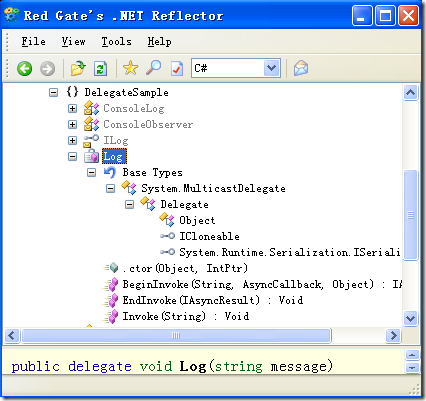Click the Options checkmark page icon
Screen dimensions: 426x401
(x=177, y=69)
